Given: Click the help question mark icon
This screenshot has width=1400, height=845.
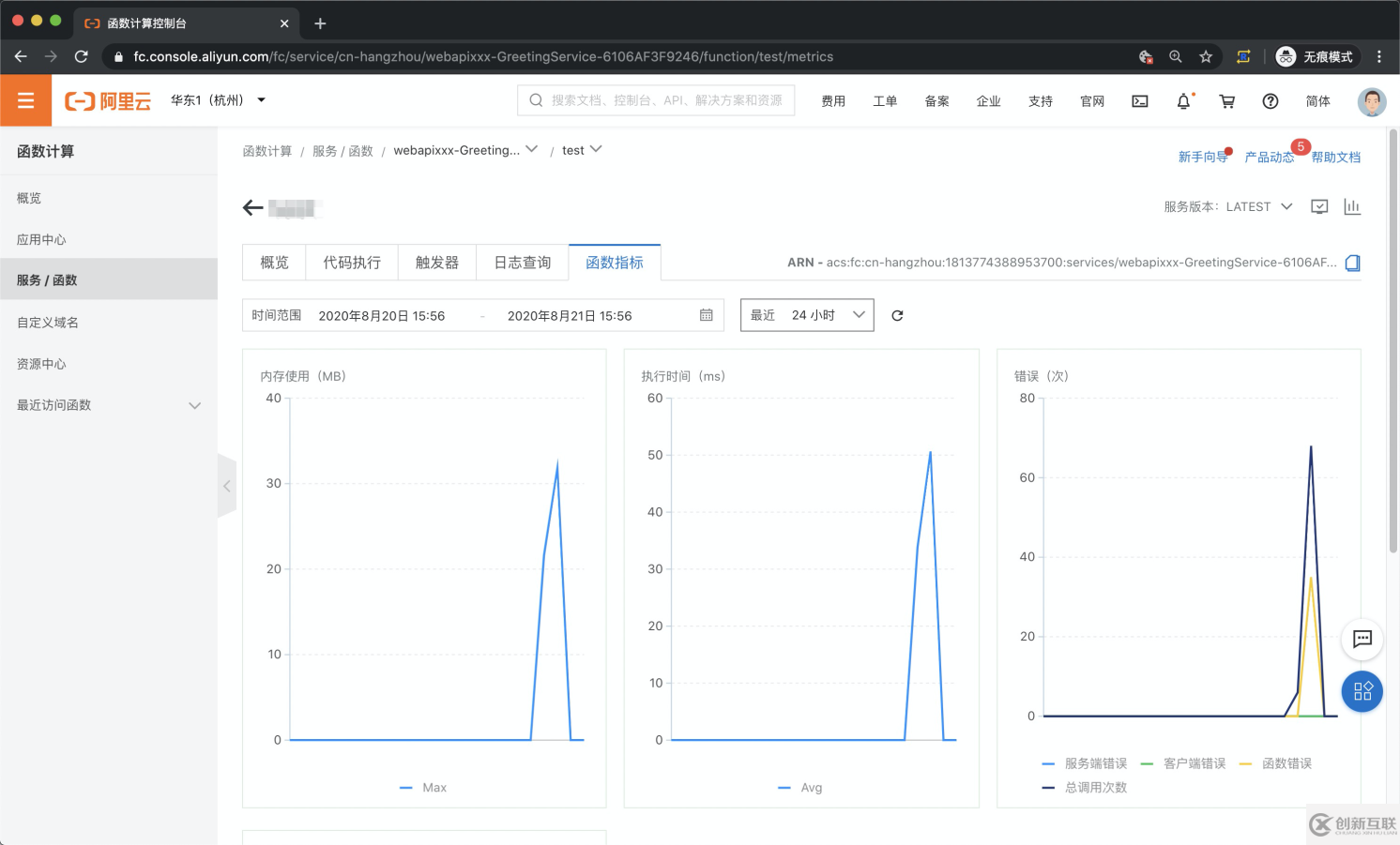Looking at the screenshot, I should [1270, 101].
